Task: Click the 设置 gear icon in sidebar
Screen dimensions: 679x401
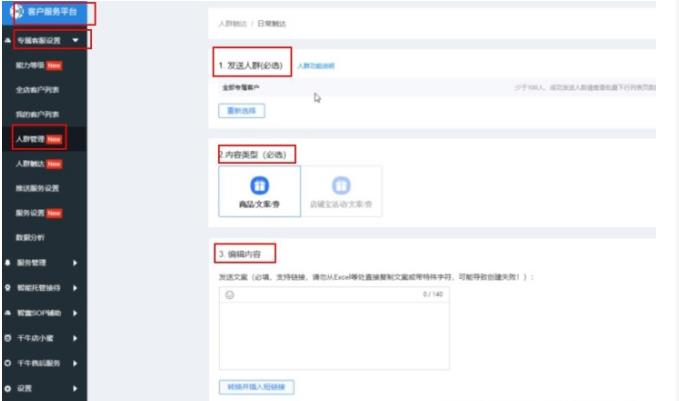Action: pos(8,386)
